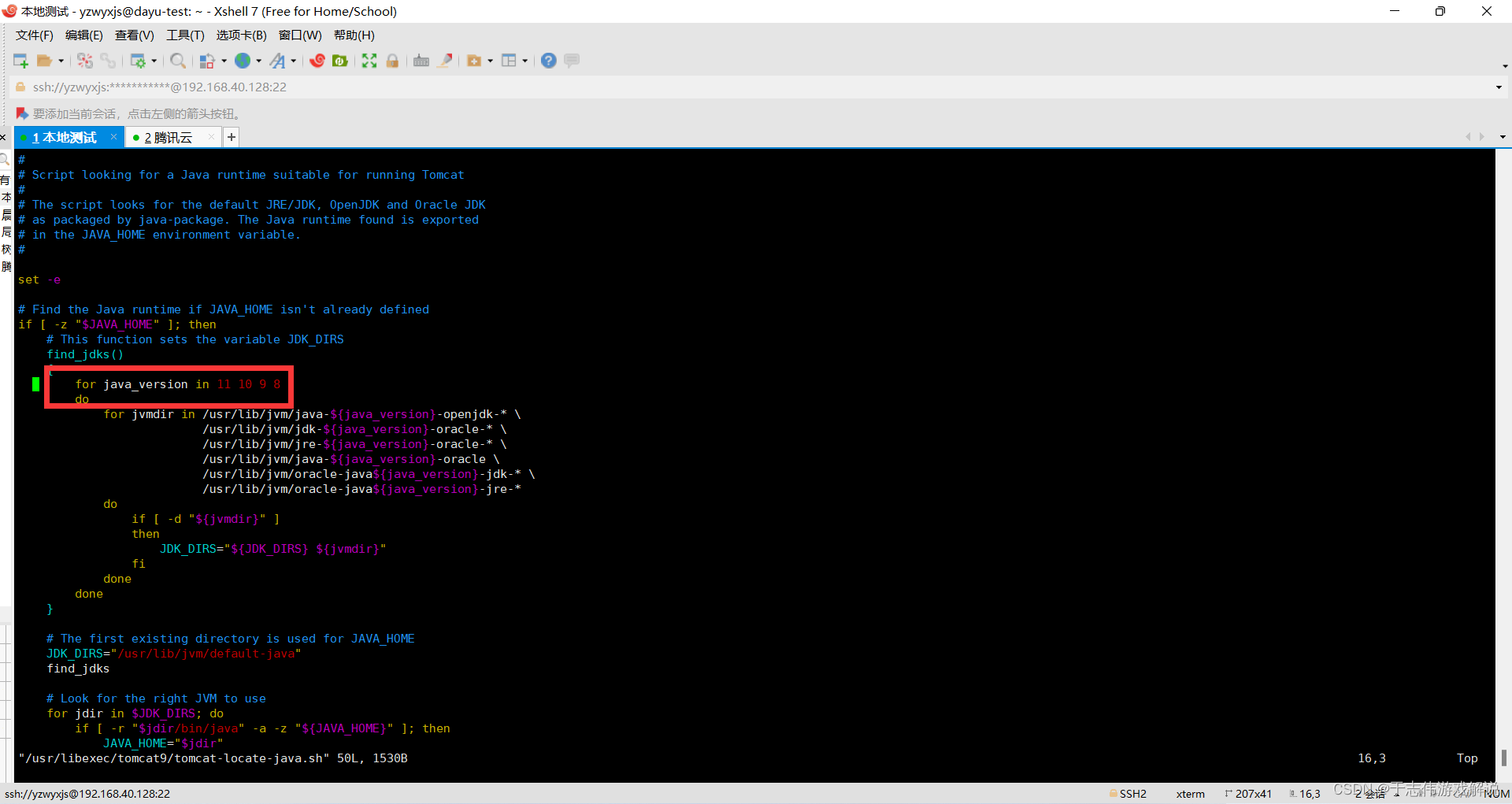The height and width of the screenshot is (804, 1512).
Task: Expand the Font dropdown arrow
Action: [293, 61]
